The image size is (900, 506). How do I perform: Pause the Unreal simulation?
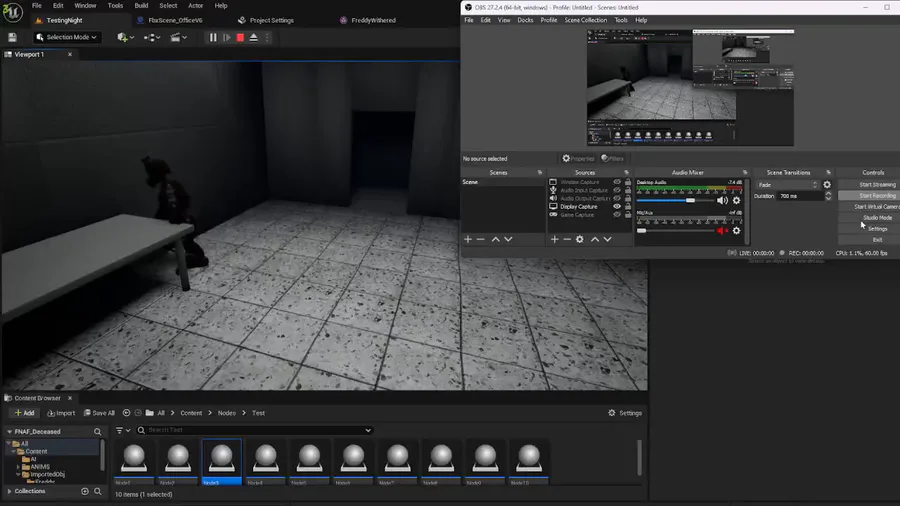pyautogui.click(x=213, y=37)
